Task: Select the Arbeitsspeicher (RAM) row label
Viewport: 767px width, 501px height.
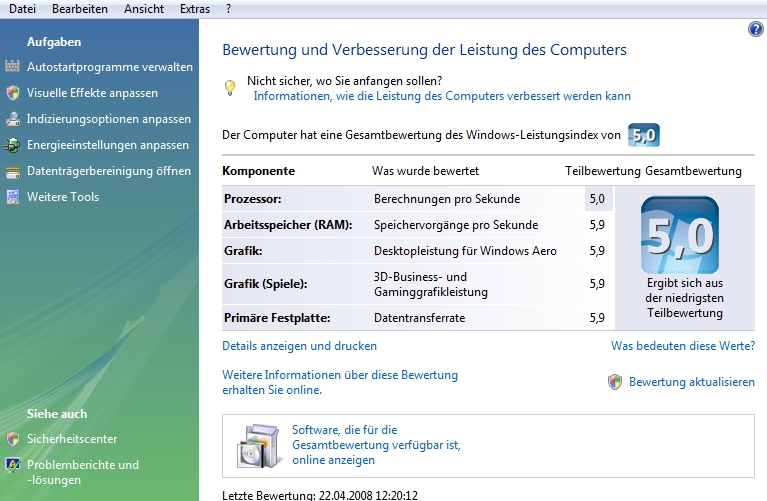Action: (x=288, y=225)
